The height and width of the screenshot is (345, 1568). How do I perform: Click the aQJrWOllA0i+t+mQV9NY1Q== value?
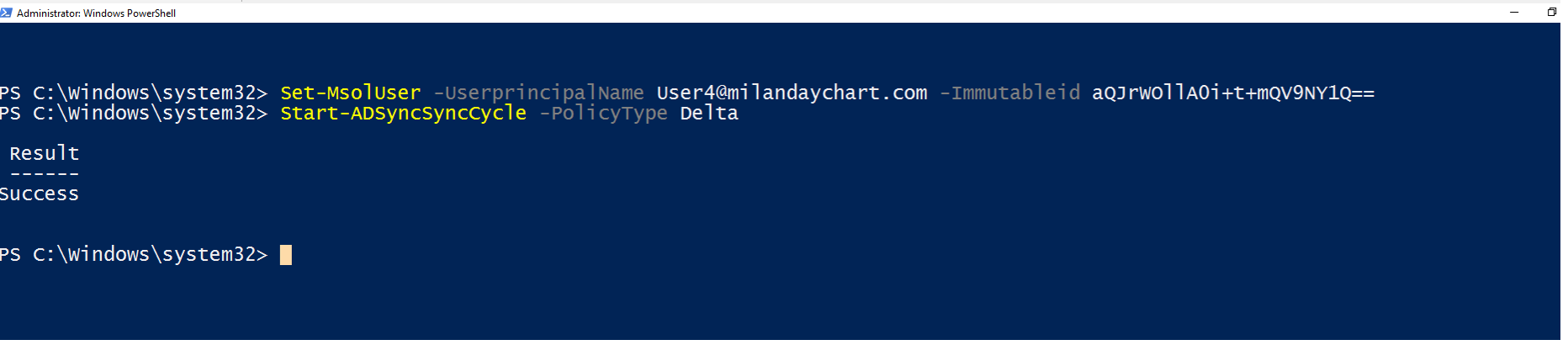click(1233, 93)
